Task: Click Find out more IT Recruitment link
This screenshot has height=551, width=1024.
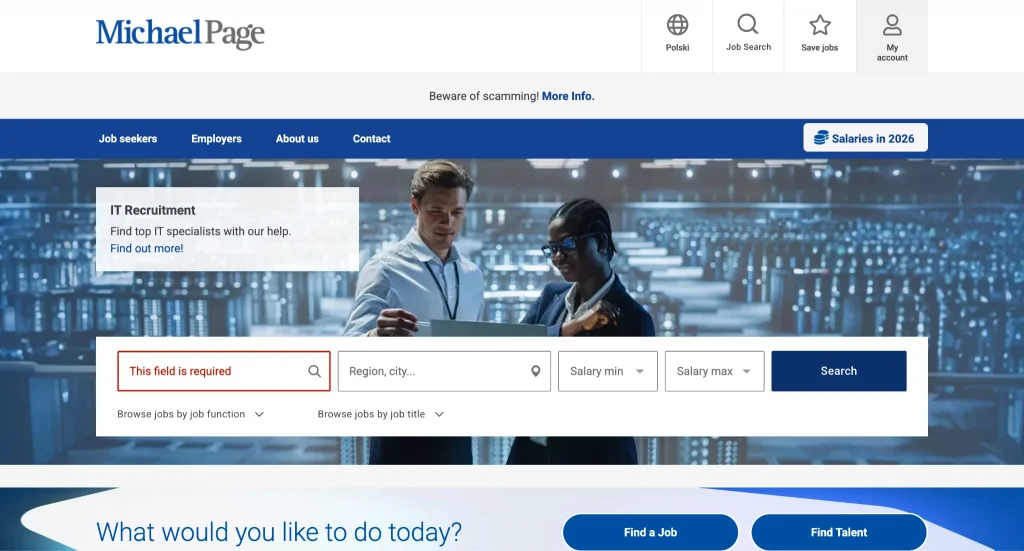Action: (146, 248)
